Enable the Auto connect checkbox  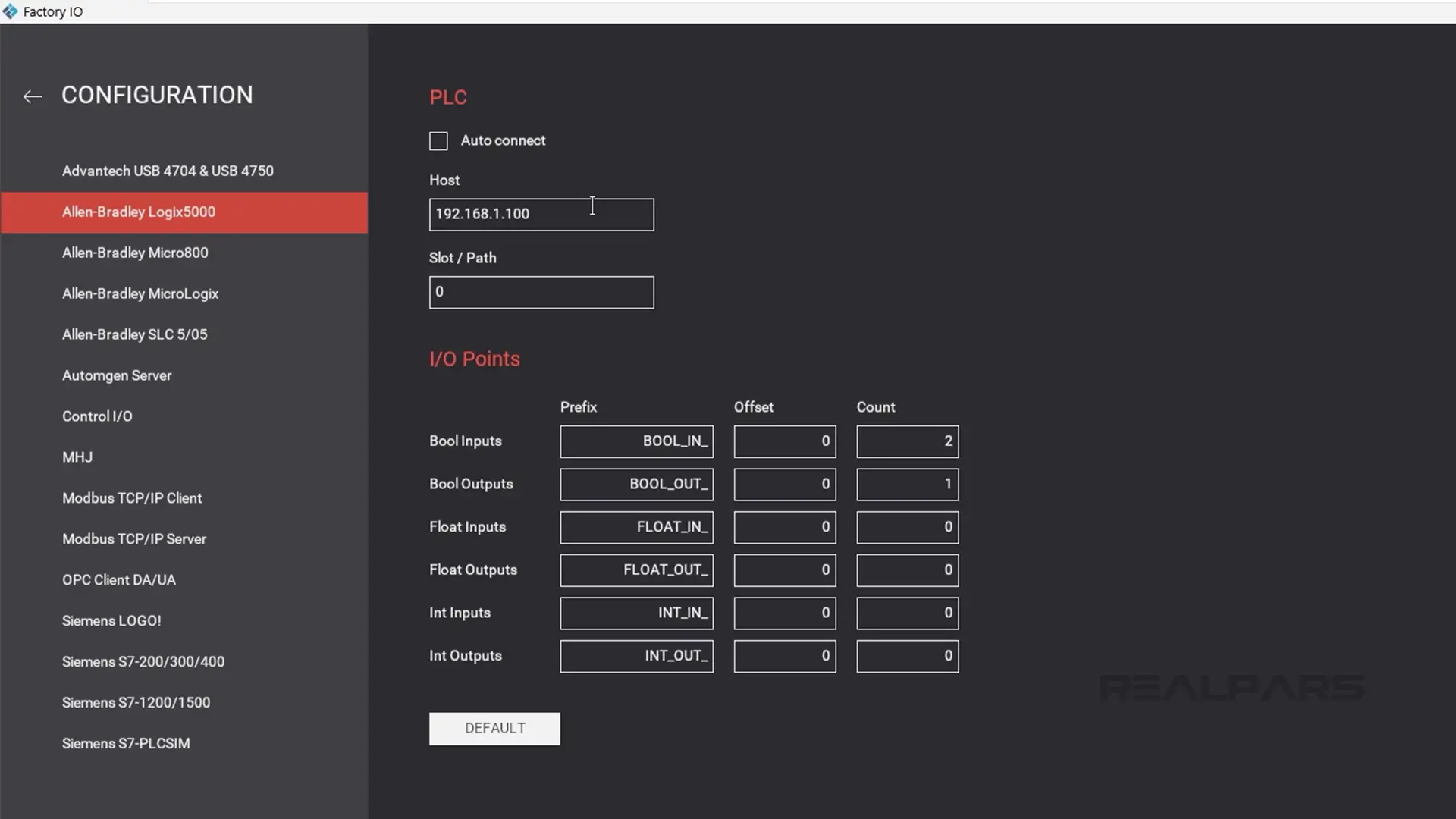[x=438, y=141]
